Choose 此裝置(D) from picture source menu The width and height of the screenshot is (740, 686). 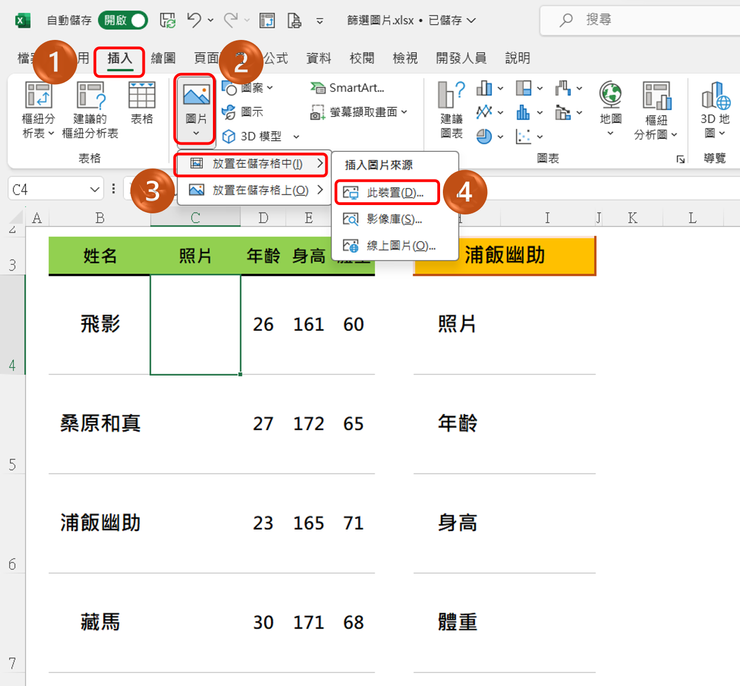tap(387, 192)
